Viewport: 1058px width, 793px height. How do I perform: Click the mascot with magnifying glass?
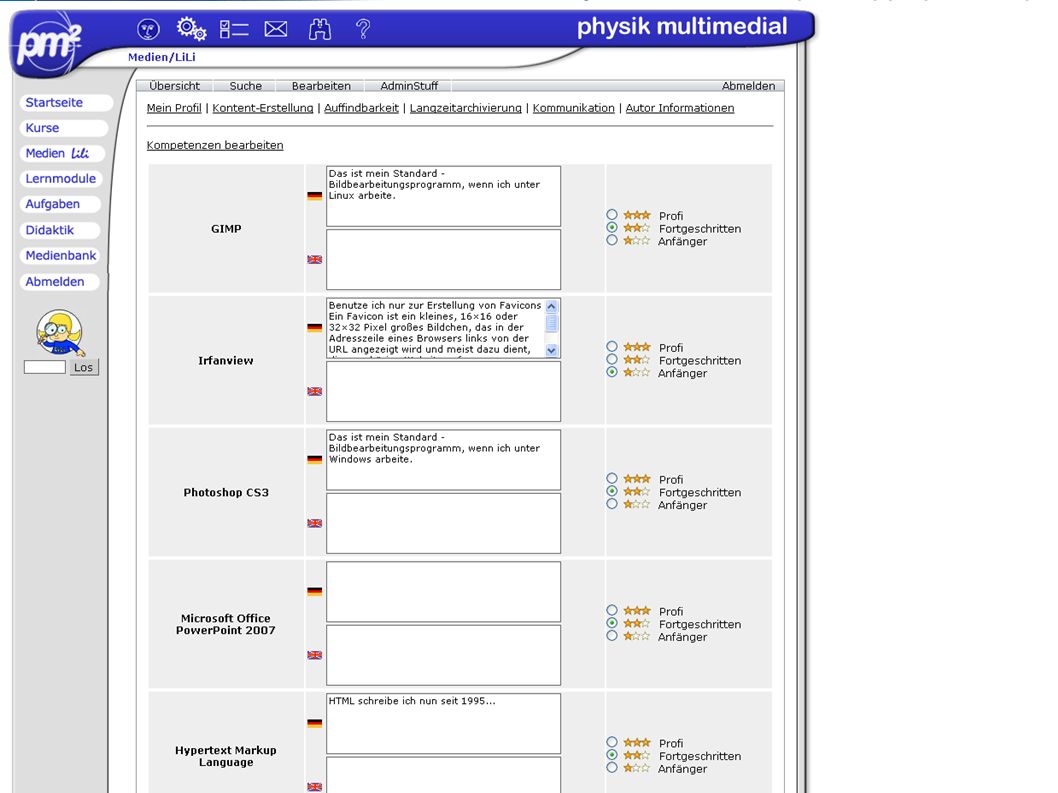tap(59, 333)
